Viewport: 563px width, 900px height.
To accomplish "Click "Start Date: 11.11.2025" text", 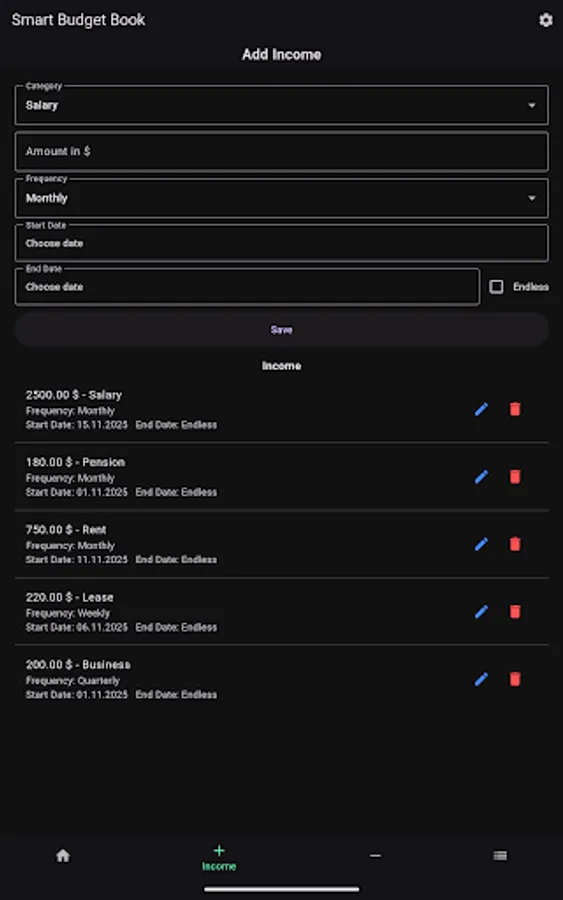I will [x=76, y=560].
